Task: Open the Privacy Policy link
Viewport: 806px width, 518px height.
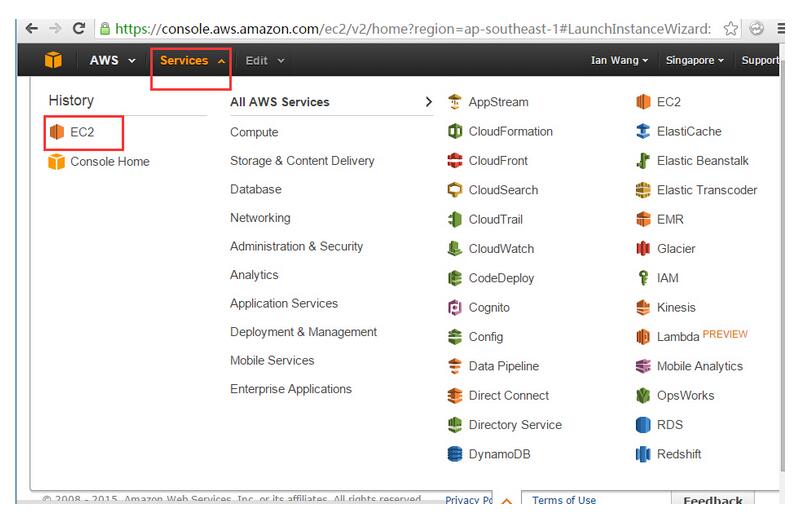Action: pyautogui.click(x=469, y=500)
